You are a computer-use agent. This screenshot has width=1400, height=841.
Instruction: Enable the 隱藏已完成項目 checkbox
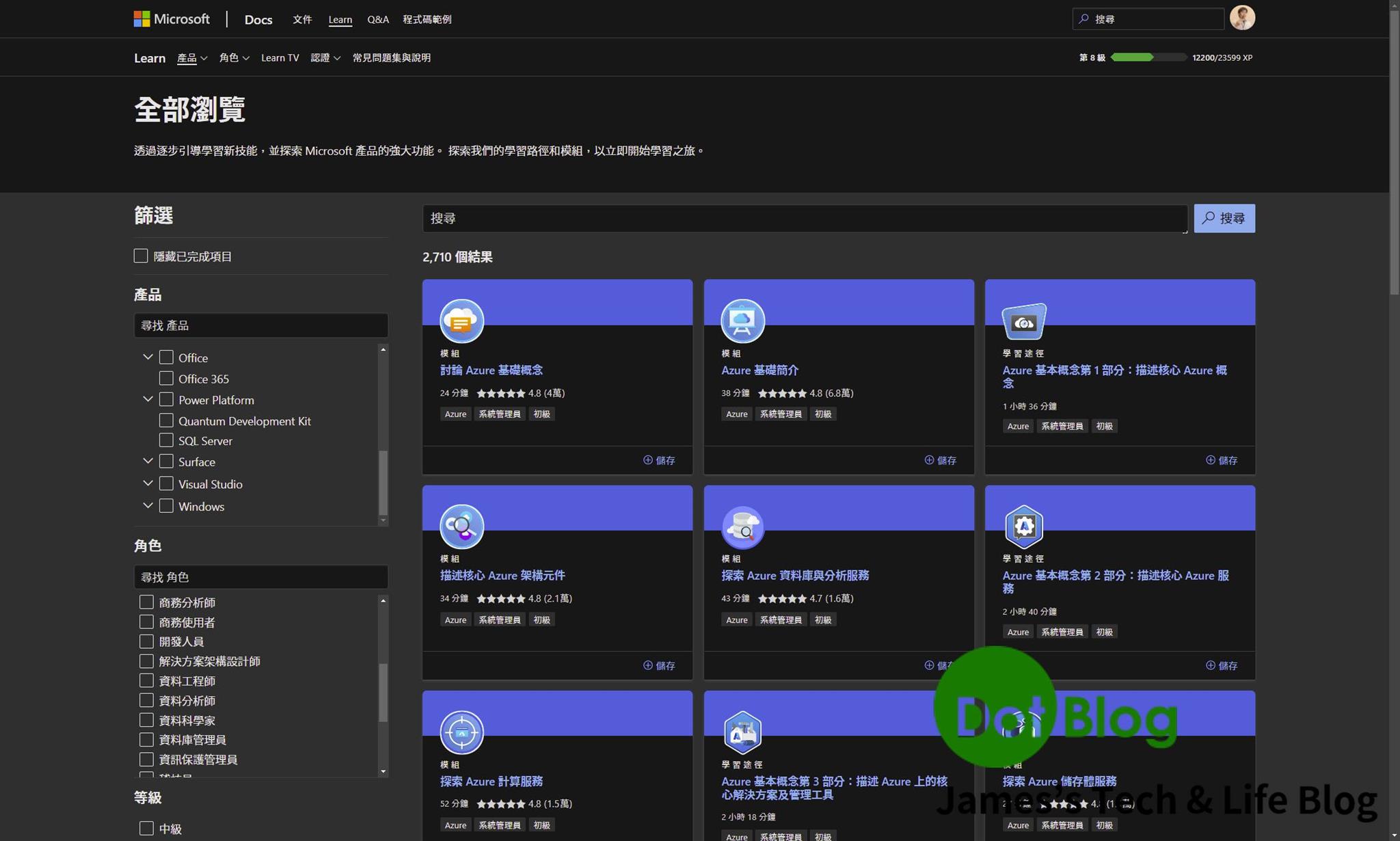point(141,256)
